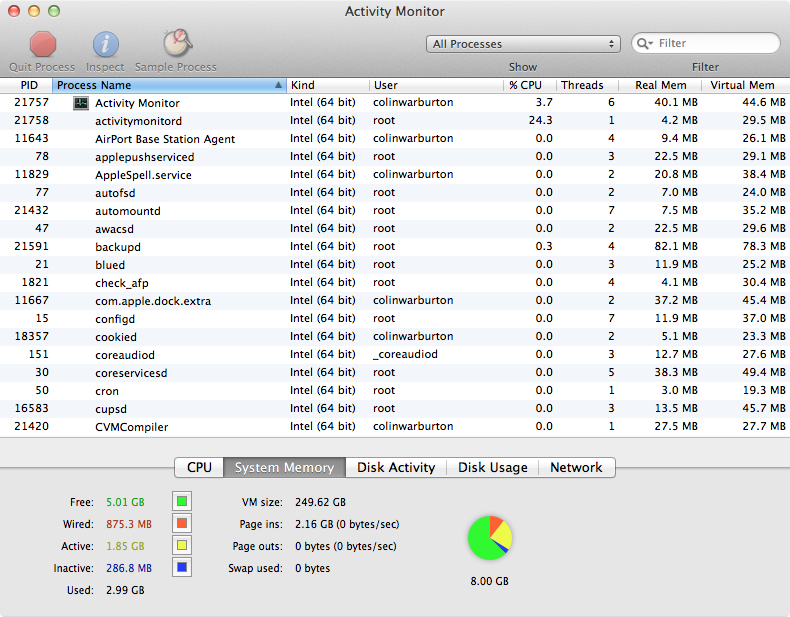Screen dimensions: 790x617
Task: Click the 1.85 GB active memory value
Action: 125,546
